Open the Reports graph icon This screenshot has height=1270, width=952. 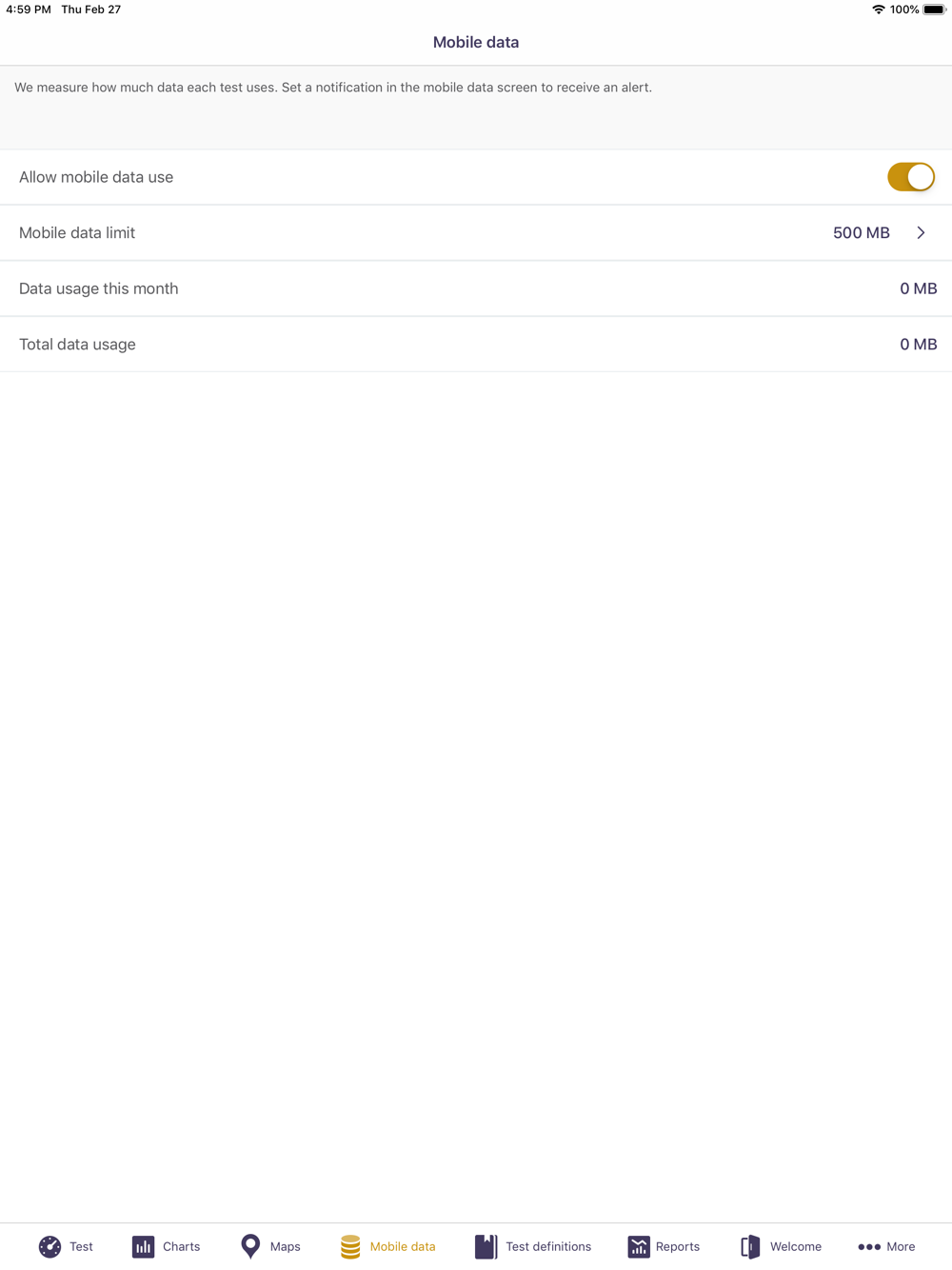(x=639, y=1246)
